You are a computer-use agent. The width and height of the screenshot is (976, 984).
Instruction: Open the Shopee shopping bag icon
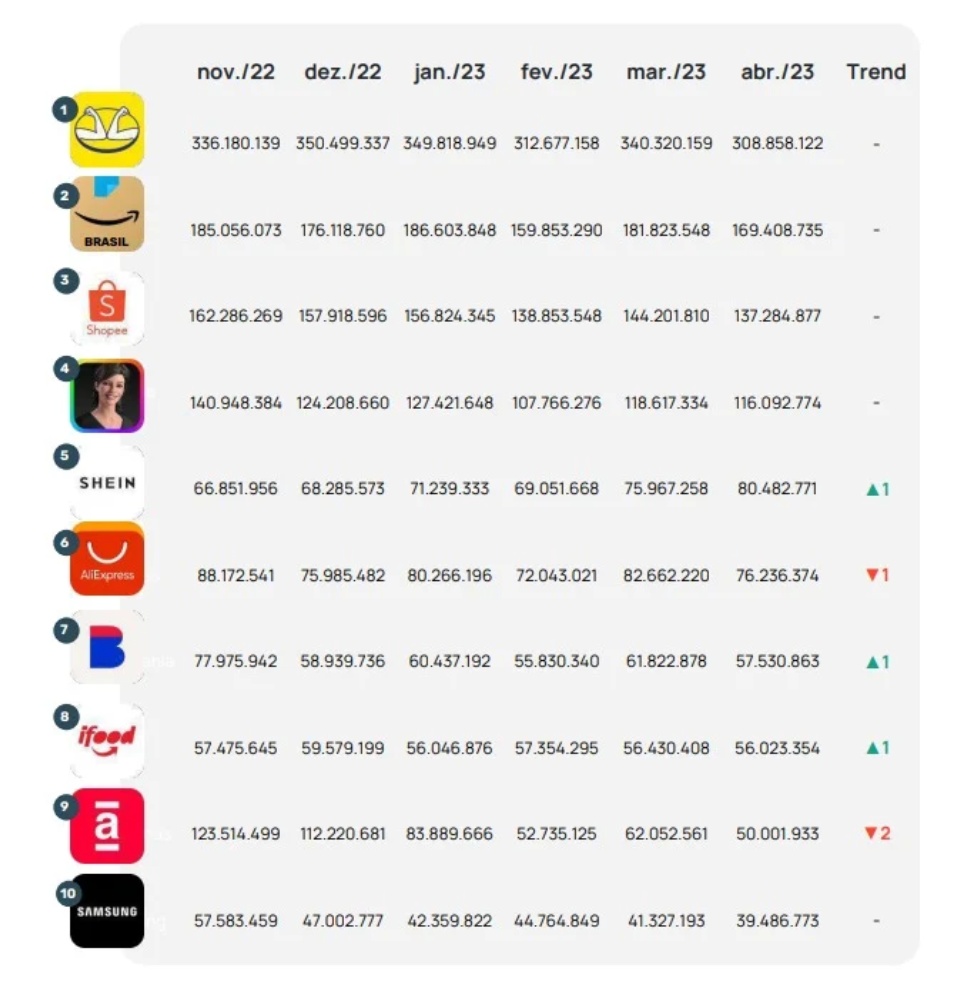click(107, 309)
